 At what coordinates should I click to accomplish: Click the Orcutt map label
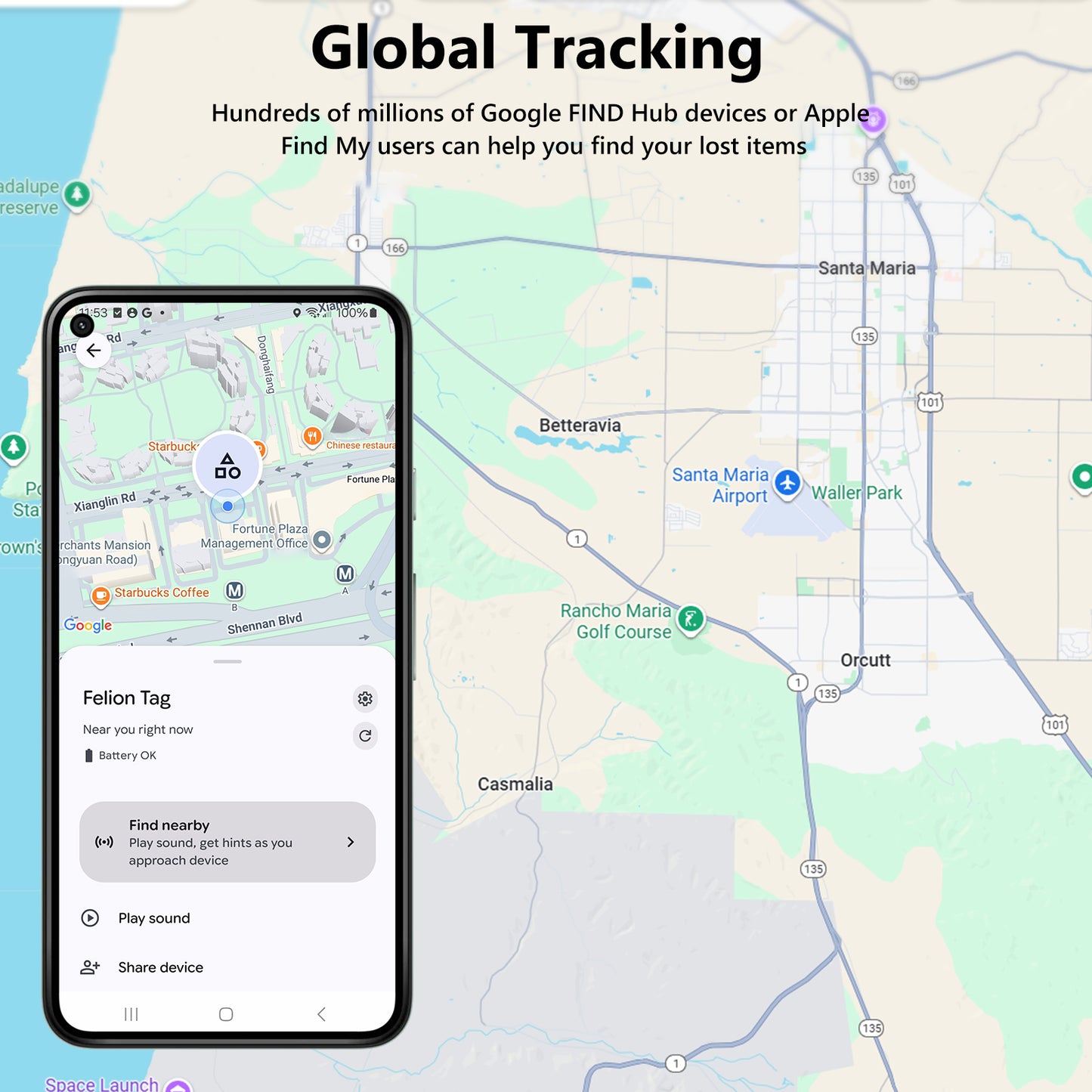[866, 660]
